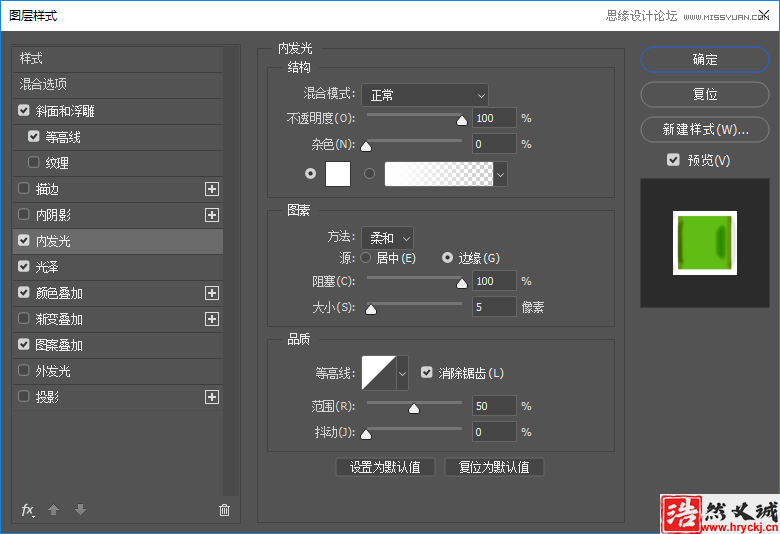
Task: Click the 抖动(J) slider handle
Action: (x=366, y=434)
